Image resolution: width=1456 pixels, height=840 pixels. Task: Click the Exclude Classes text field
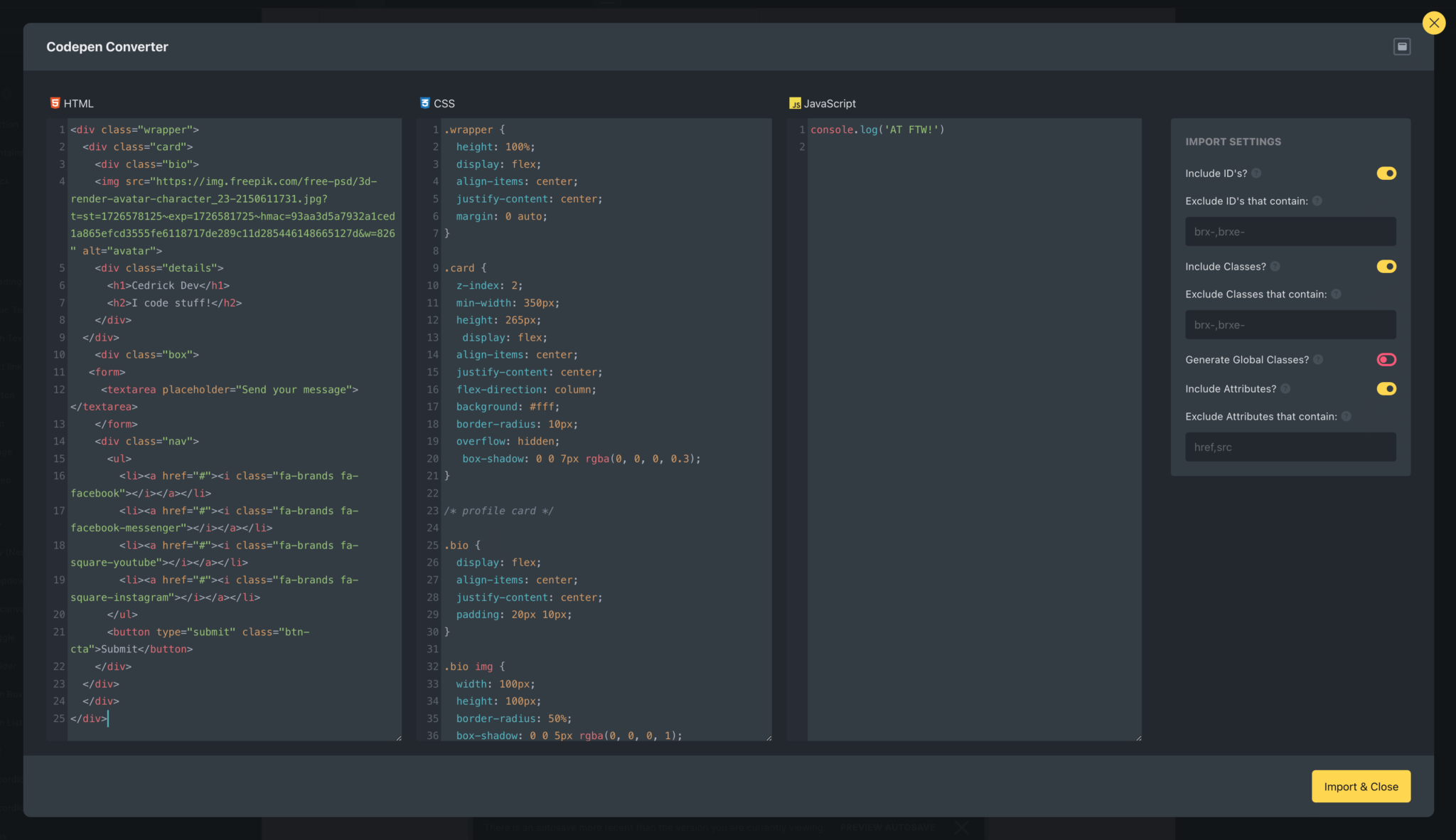pyautogui.click(x=1290, y=325)
